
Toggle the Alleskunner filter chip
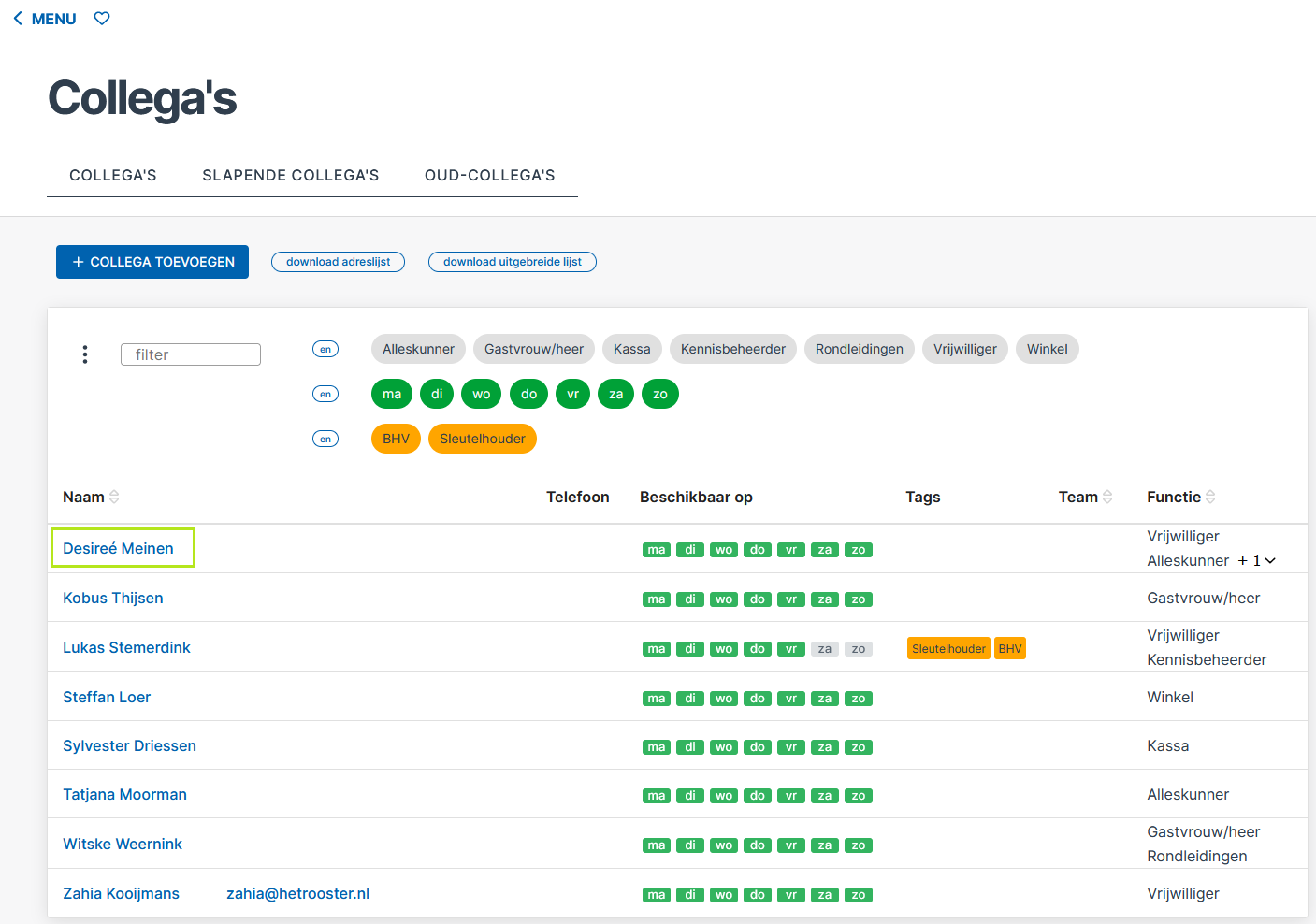418,349
